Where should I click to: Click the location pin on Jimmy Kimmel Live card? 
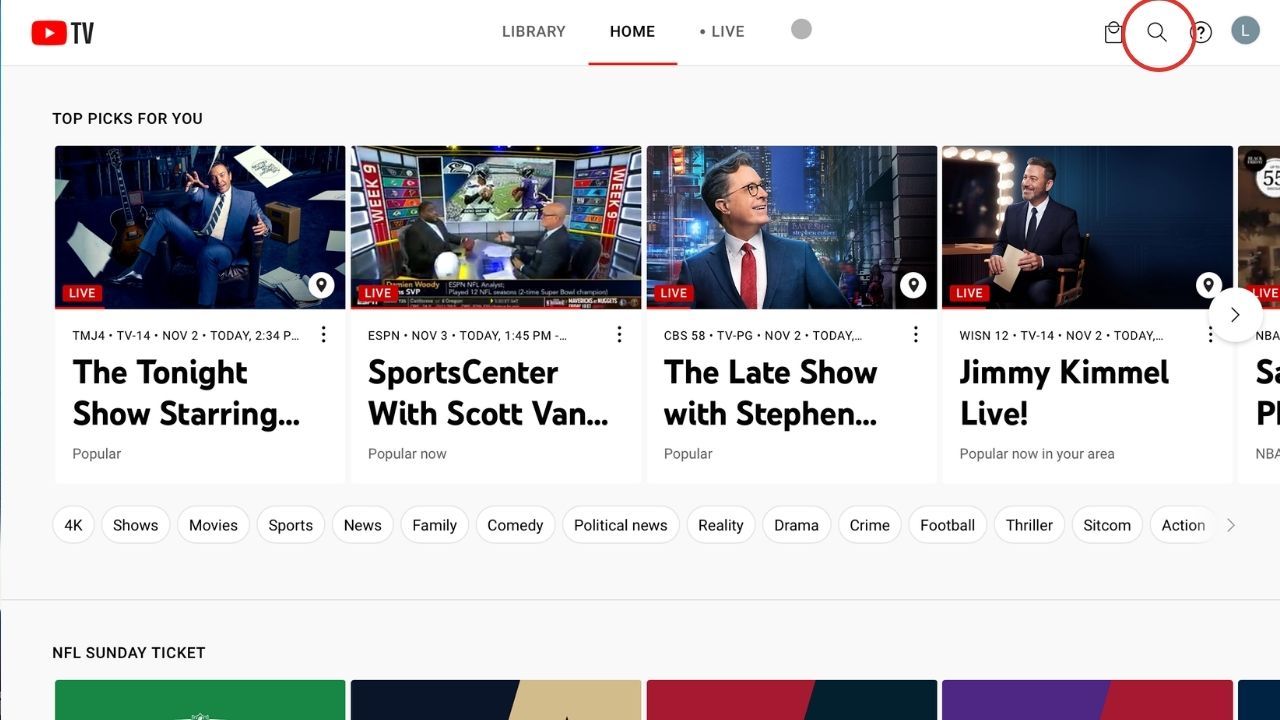point(1207,284)
